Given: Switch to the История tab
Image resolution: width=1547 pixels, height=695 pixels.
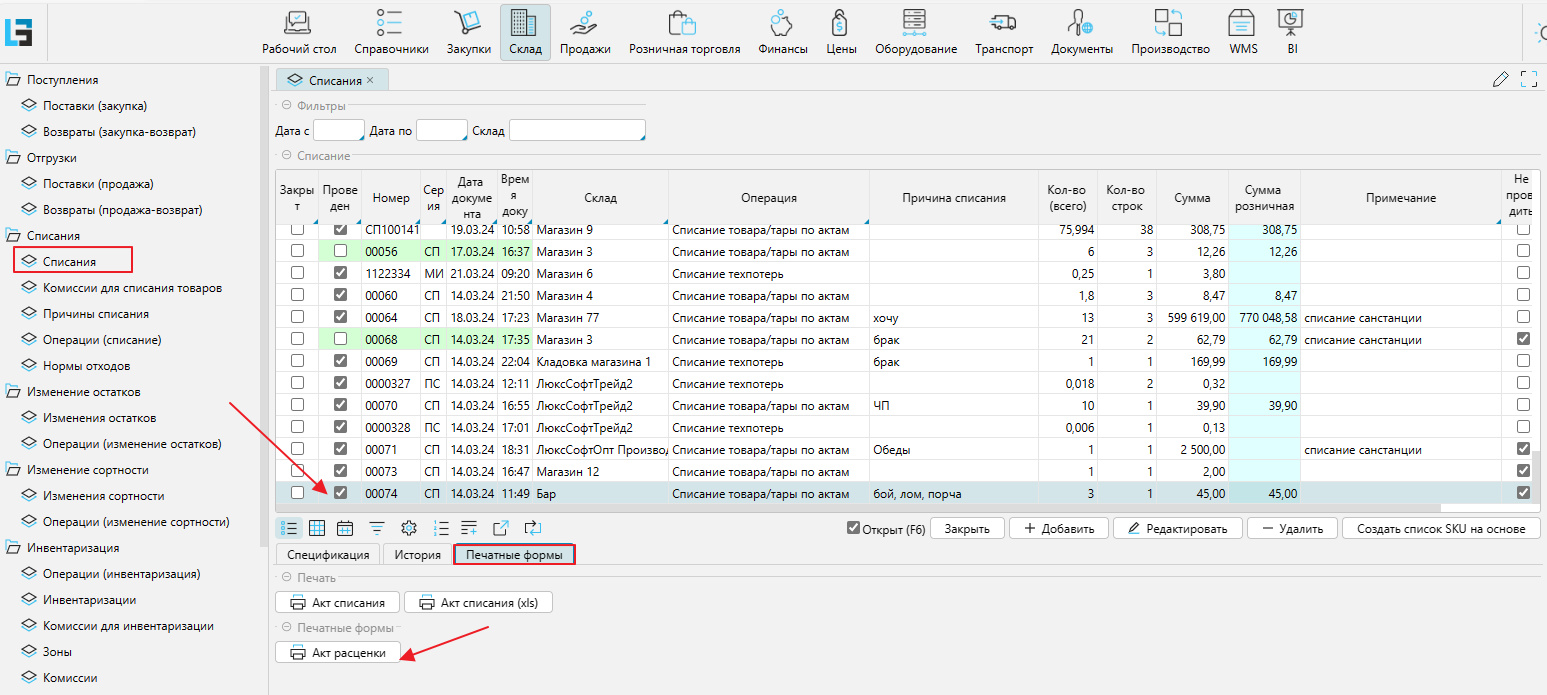Looking at the screenshot, I should point(417,555).
